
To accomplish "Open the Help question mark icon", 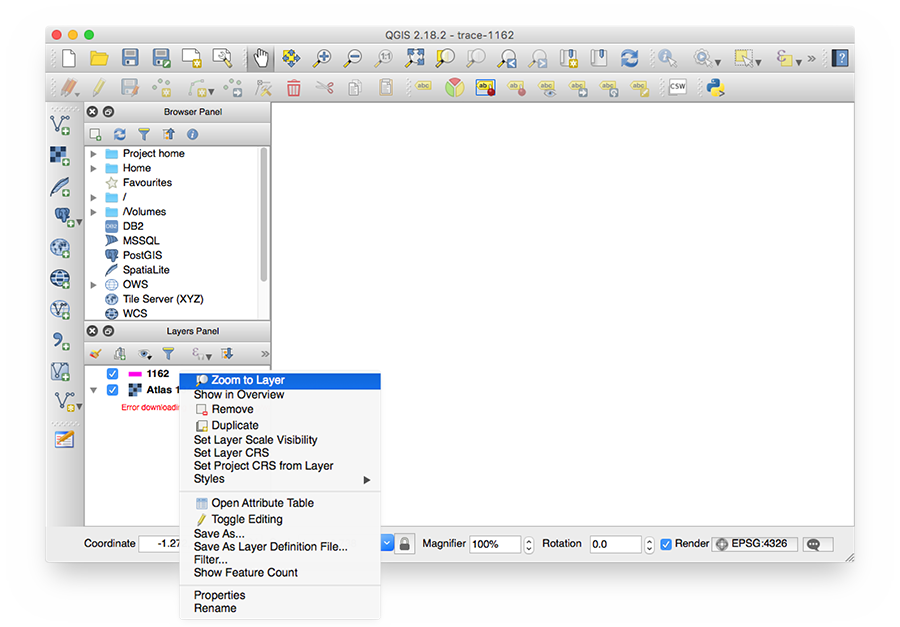I will point(840,58).
